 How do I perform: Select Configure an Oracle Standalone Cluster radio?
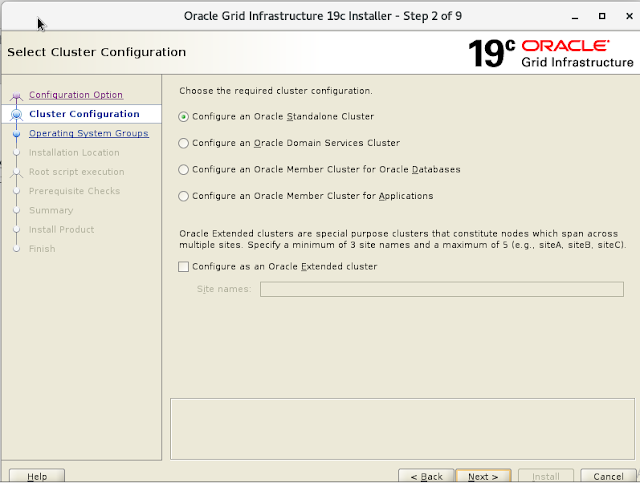tap(183, 117)
